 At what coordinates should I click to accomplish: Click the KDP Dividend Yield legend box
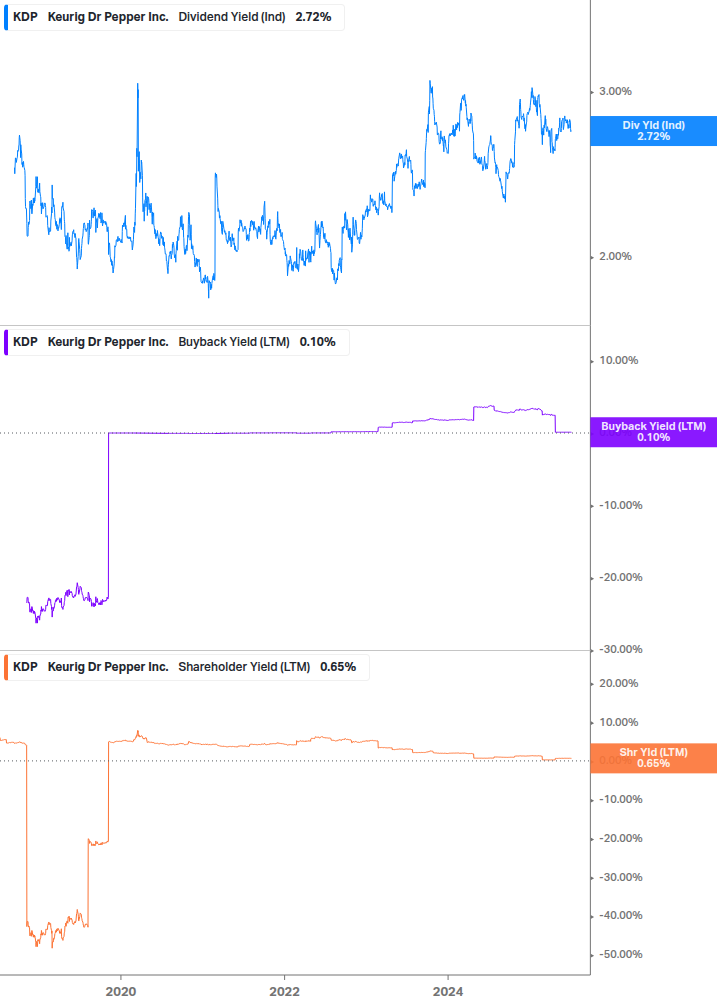click(x=174, y=17)
